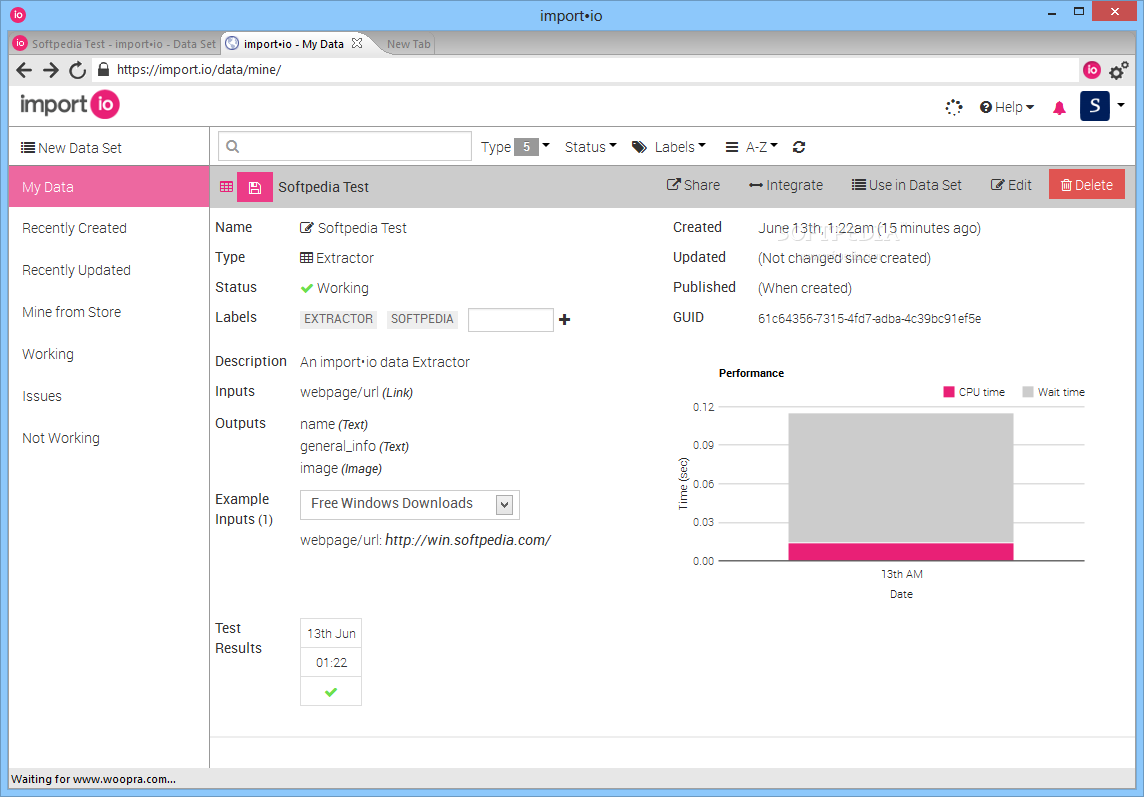This screenshot has width=1144, height=797.
Task: Switch to Softpedia Test browser tab
Action: point(115,44)
